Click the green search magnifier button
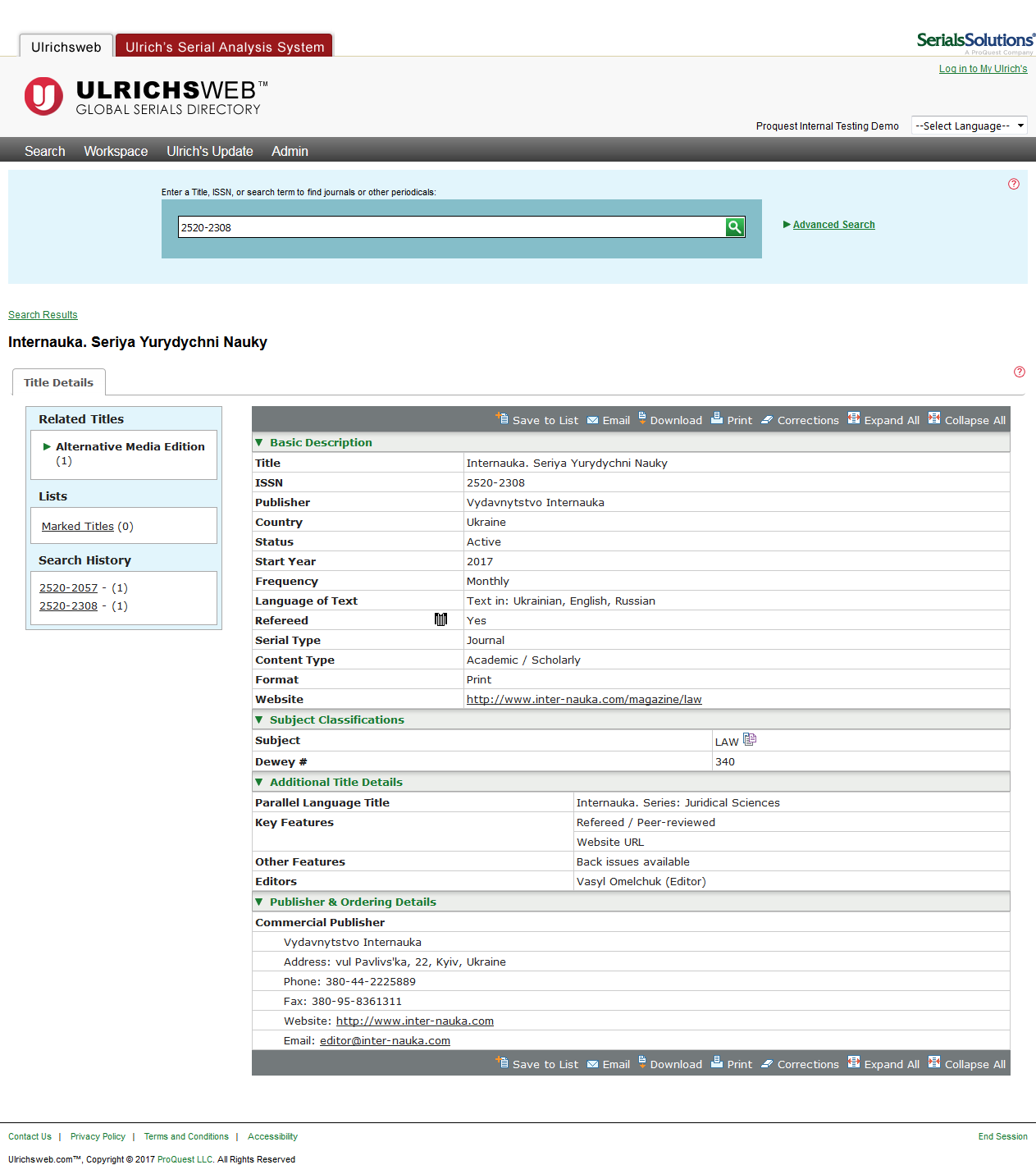The height and width of the screenshot is (1174, 1036). (735, 227)
